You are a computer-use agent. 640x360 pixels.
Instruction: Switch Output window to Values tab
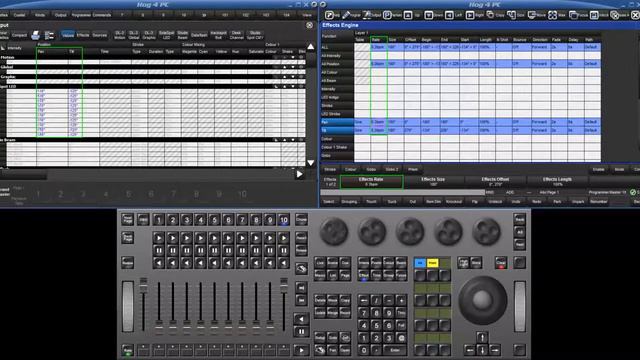click(x=67, y=35)
